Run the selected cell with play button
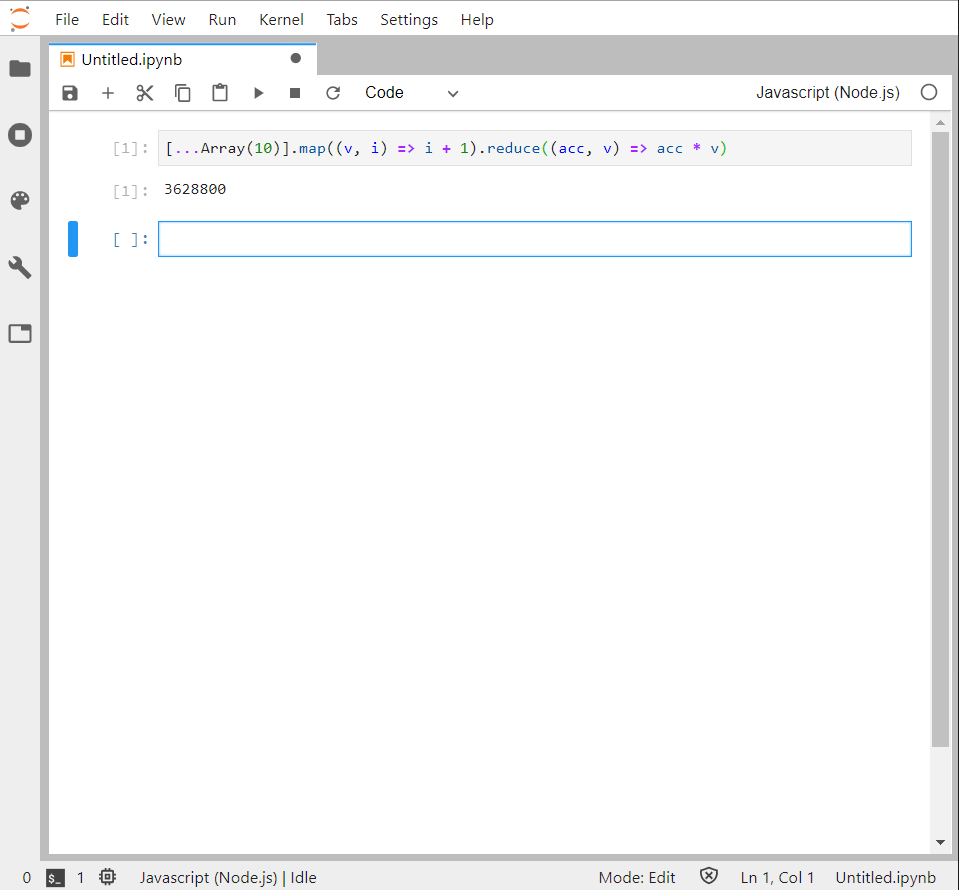This screenshot has width=959, height=890. click(x=258, y=93)
